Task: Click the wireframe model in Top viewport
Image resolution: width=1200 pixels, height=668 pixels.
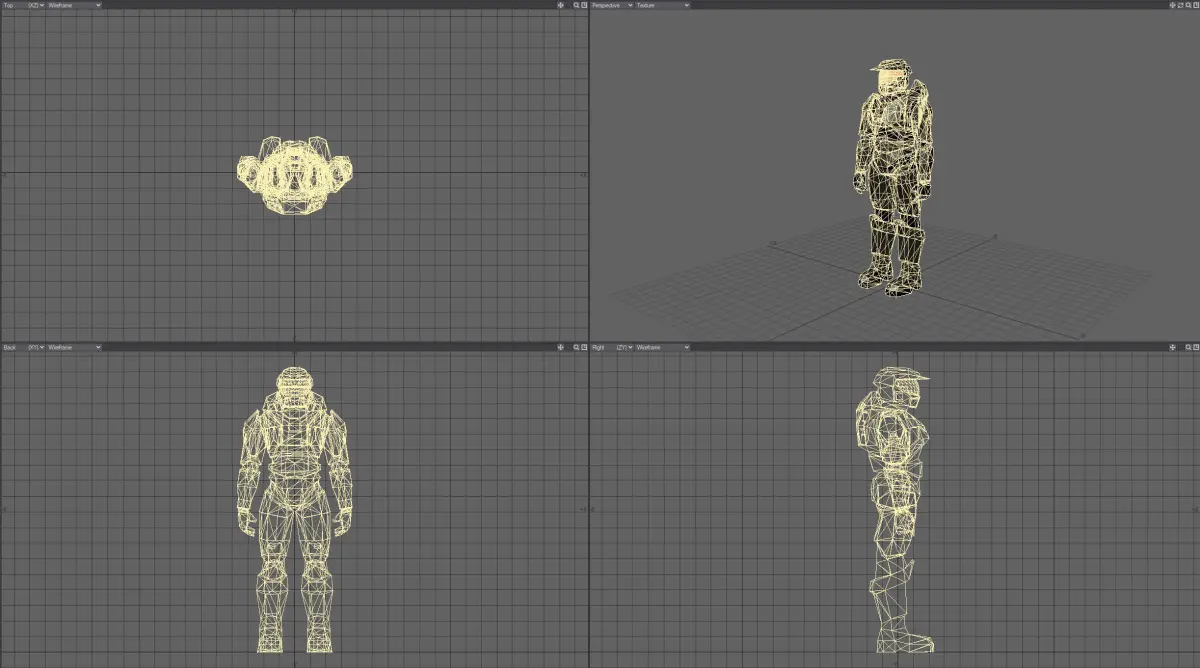Action: pyautogui.click(x=295, y=175)
